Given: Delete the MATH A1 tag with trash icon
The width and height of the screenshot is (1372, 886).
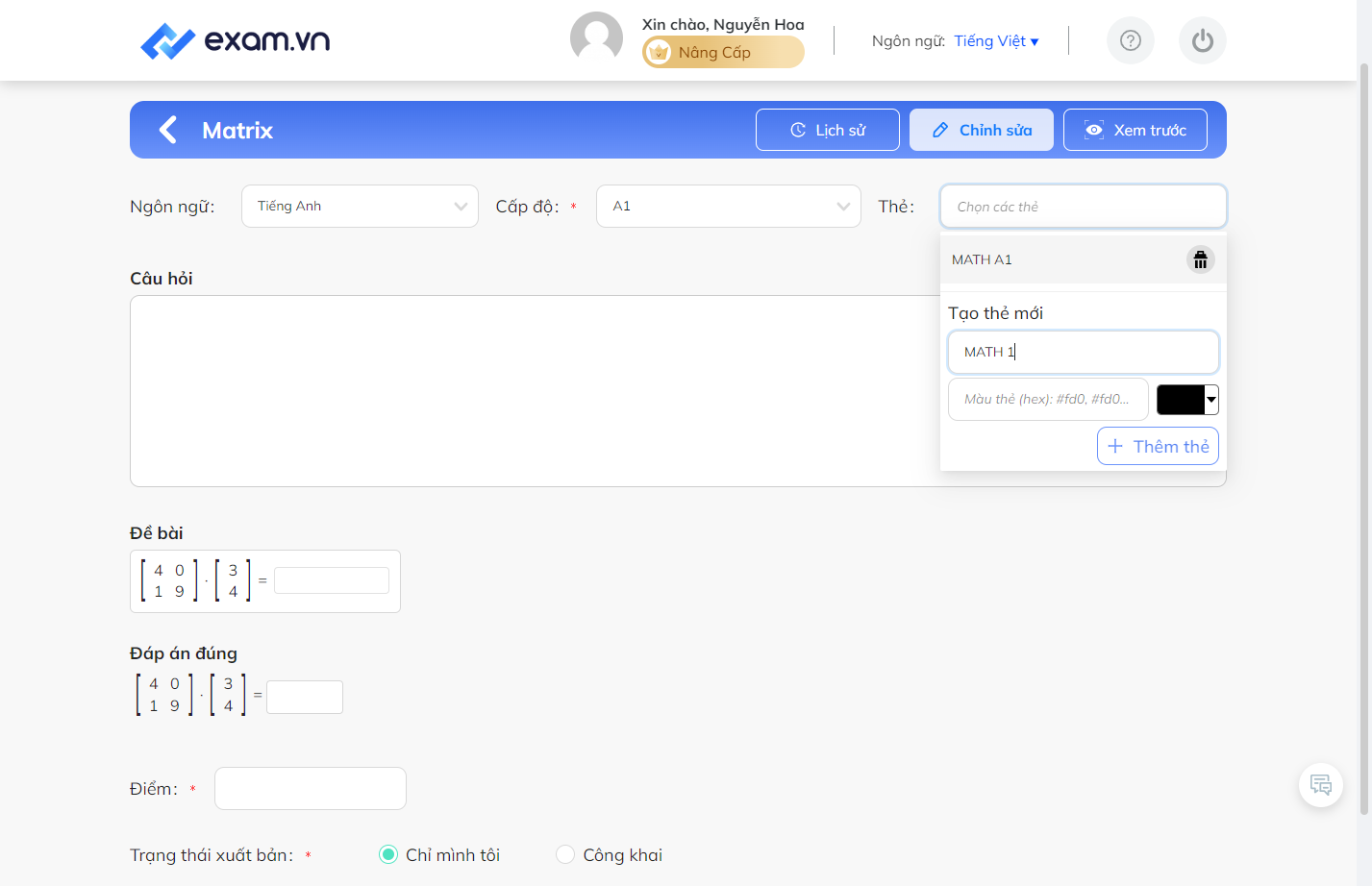Looking at the screenshot, I should (x=1201, y=259).
